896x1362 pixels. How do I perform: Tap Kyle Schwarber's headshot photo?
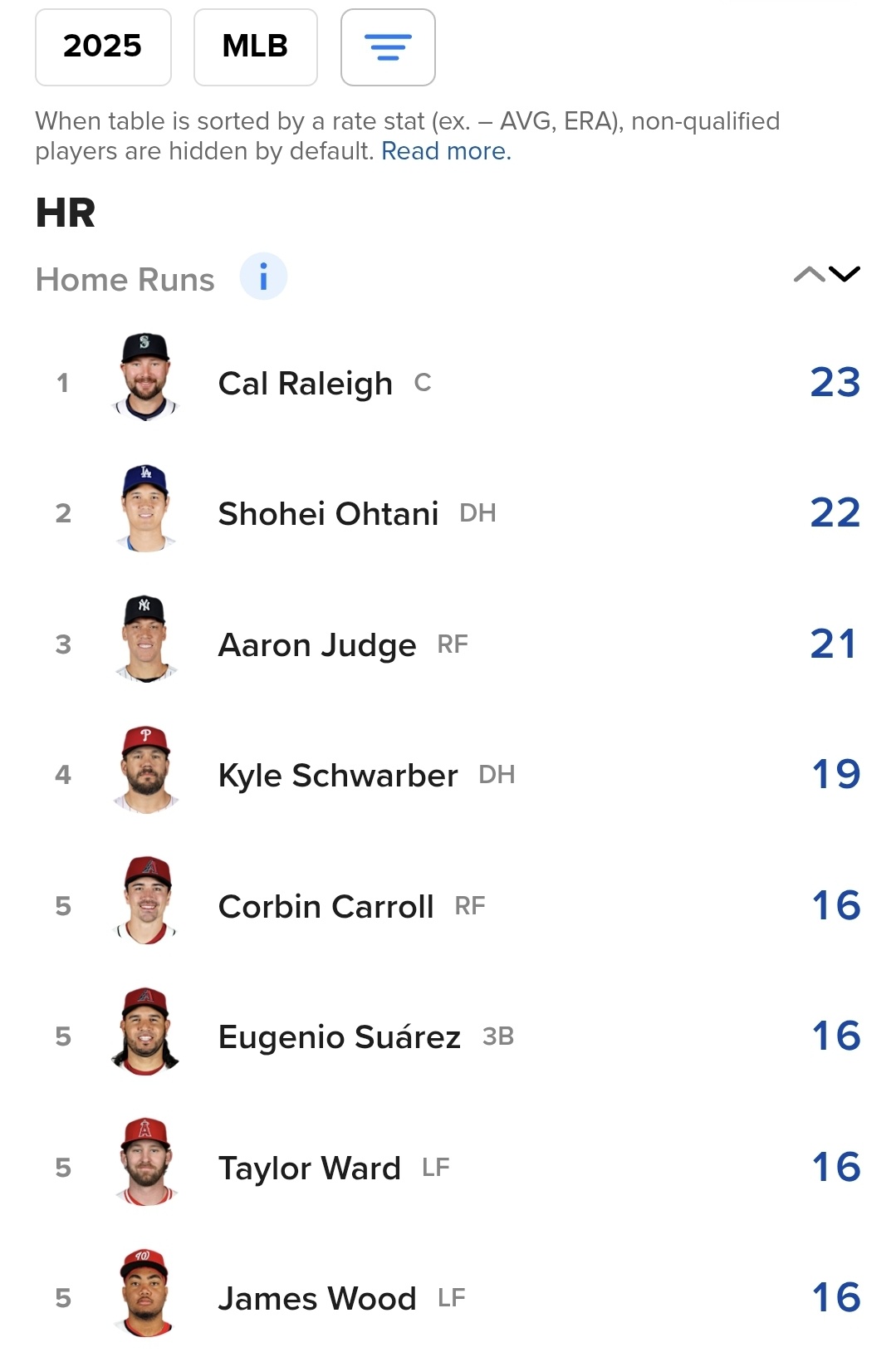(x=145, y=770)
